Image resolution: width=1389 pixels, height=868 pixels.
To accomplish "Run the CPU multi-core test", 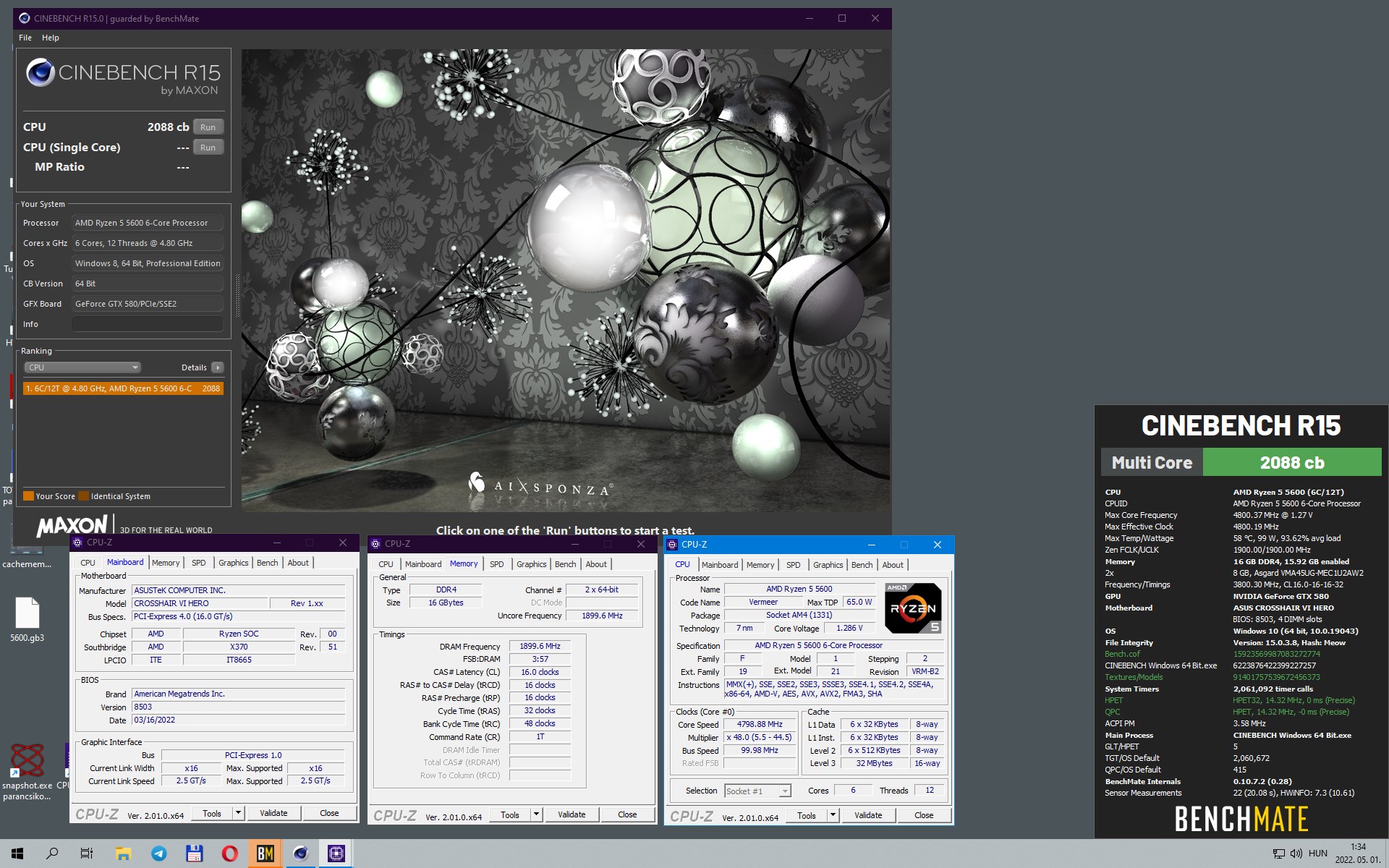I will click(208, 127).
